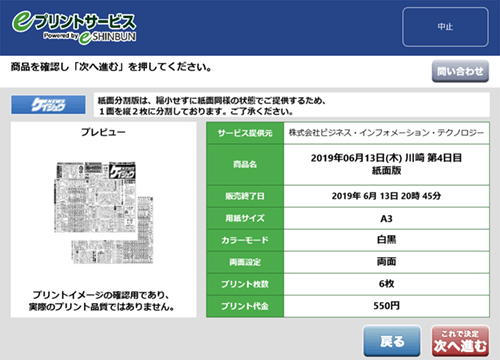Screen dimensions: 500x360
Task: Select instruction 商品を確認し「次へ進む」を押してください
Action: 111,67
